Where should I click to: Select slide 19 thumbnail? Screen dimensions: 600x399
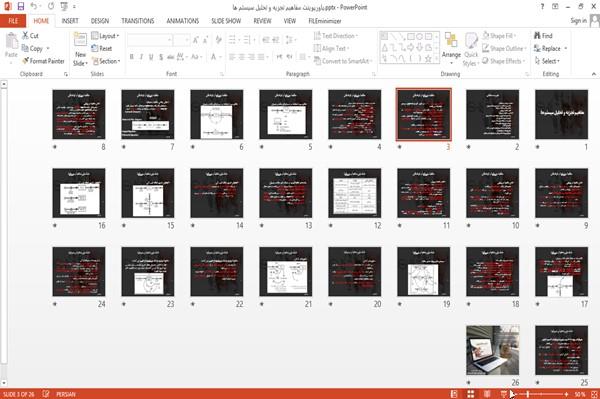pyautogui.click(x=424, y=272)
